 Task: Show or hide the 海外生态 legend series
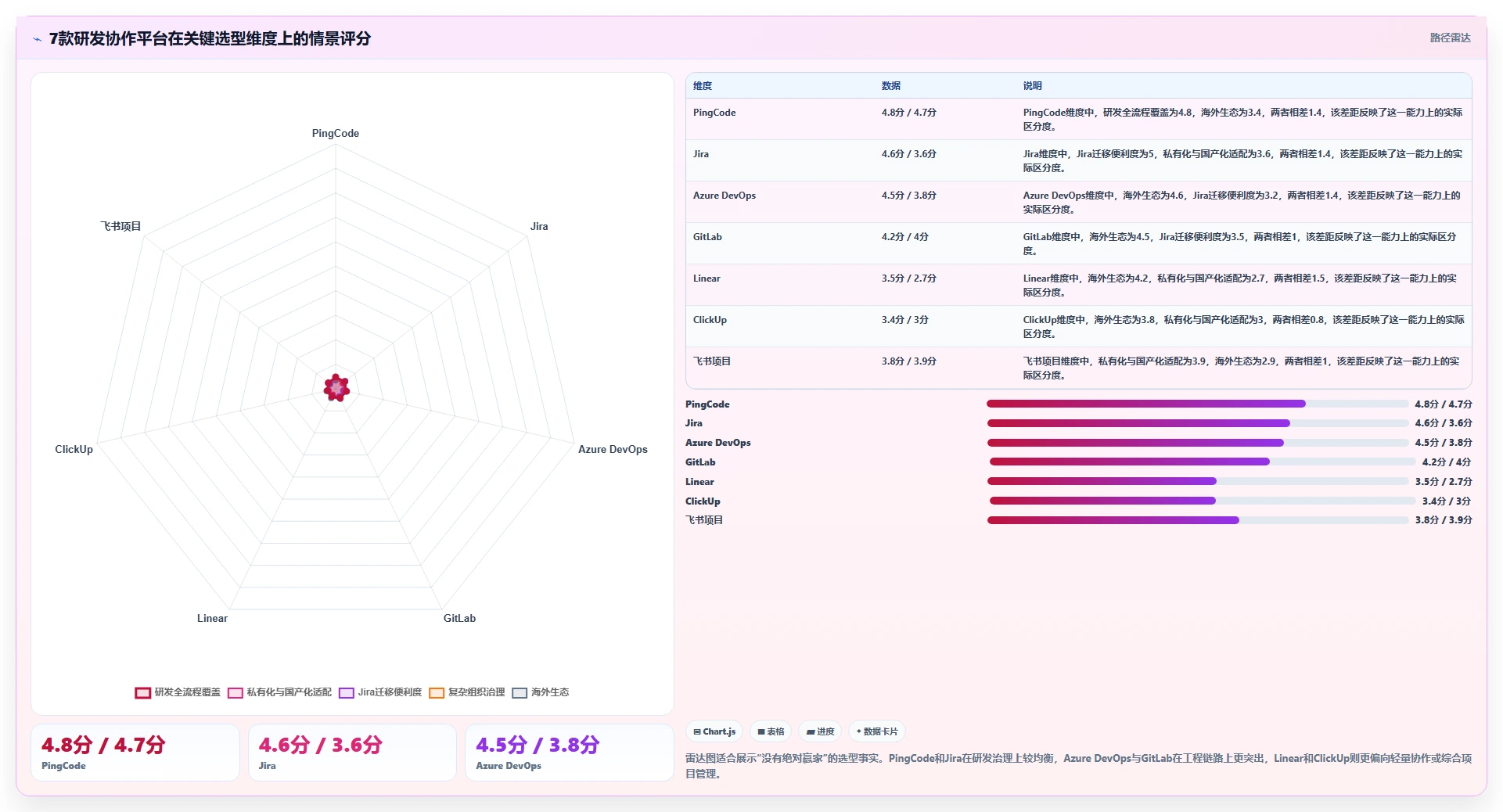(x=541, y=692)
